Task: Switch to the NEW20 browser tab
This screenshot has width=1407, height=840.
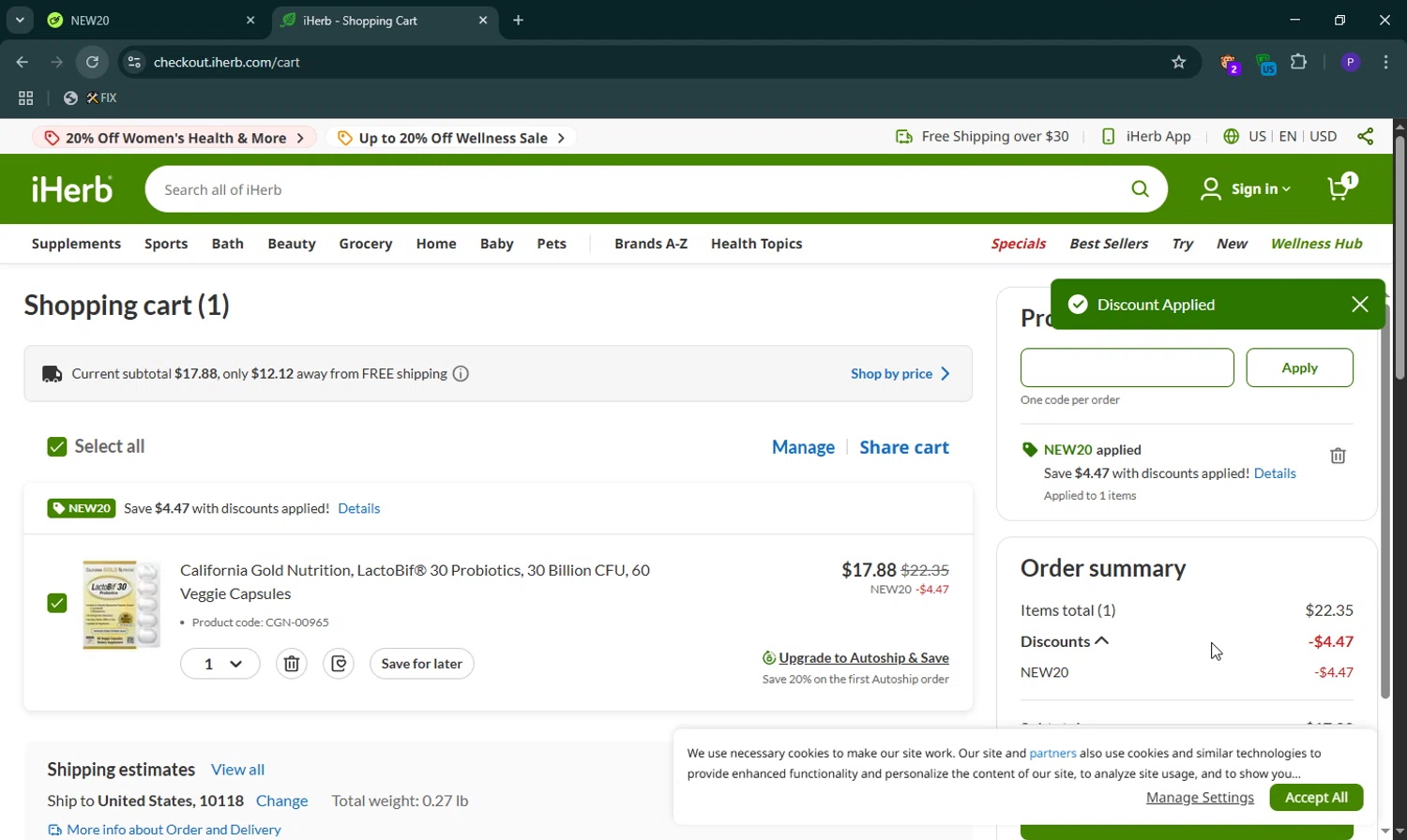Action: point(151,20)
